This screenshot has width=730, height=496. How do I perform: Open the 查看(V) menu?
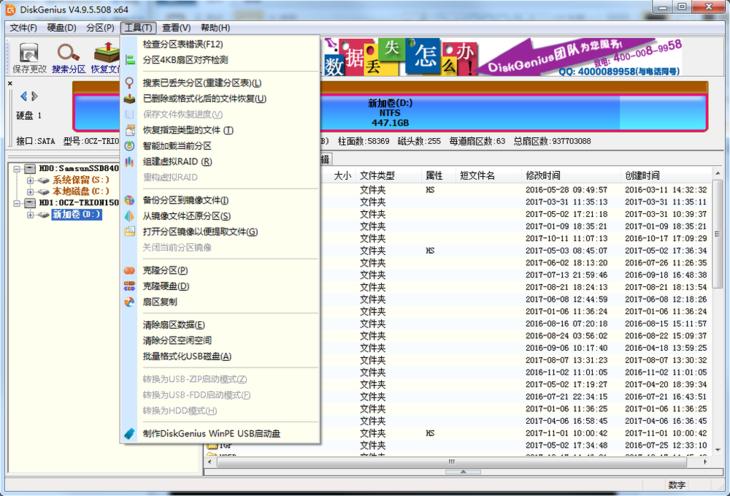pyautogui.click(x=176, y=28)
